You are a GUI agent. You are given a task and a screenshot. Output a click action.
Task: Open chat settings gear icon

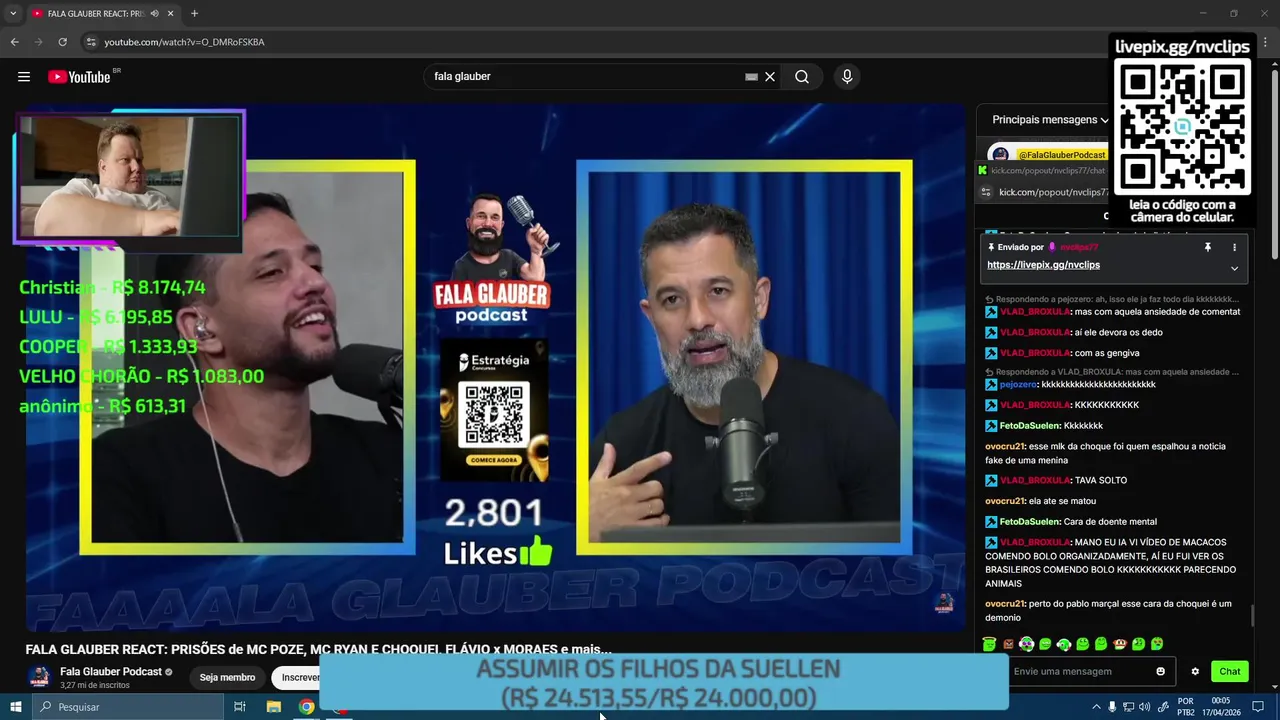pos(1194,672)
